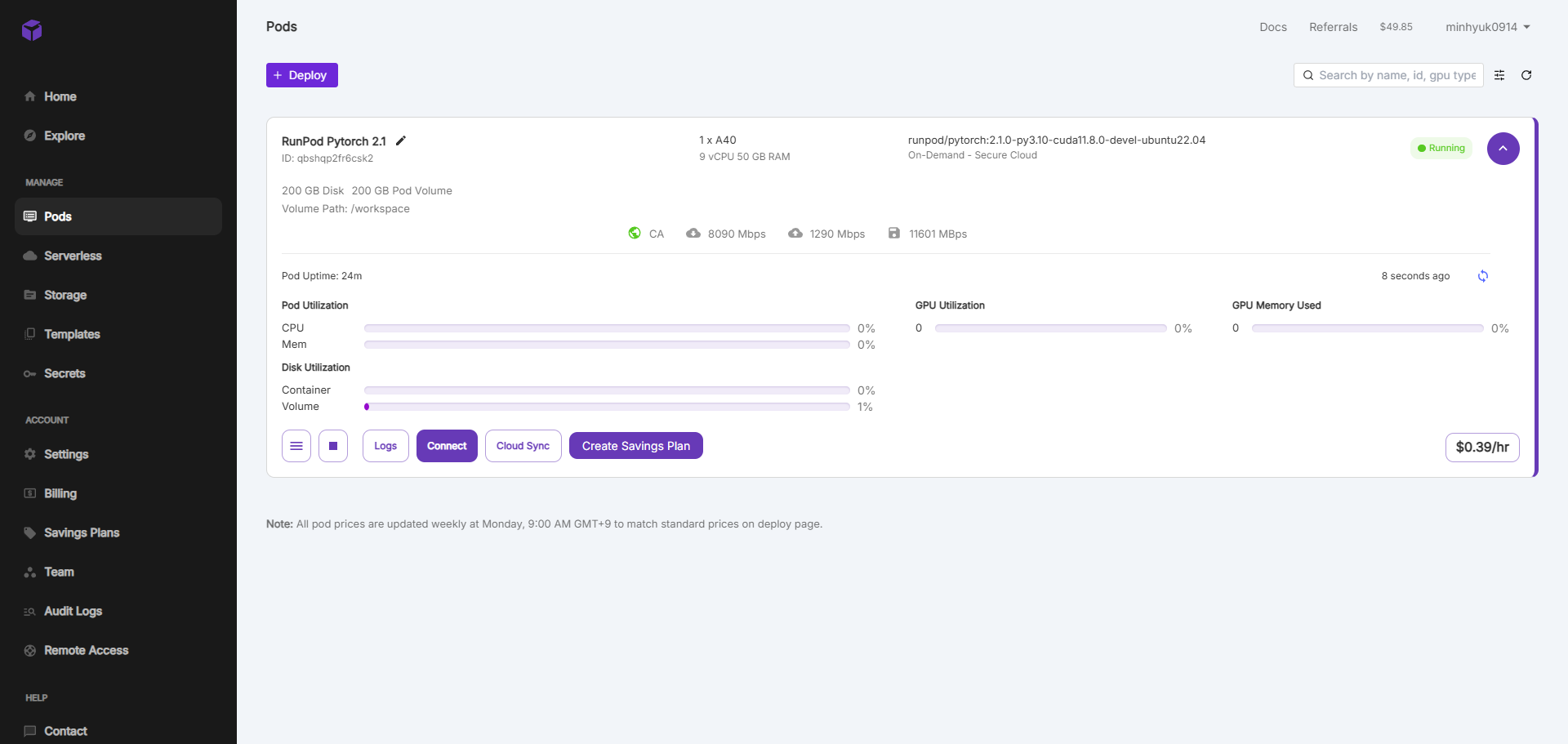Screen dimensions: 1568x744
Task: Focus the pod search field
Action: pyautogui.click(x=1388, y=75)
